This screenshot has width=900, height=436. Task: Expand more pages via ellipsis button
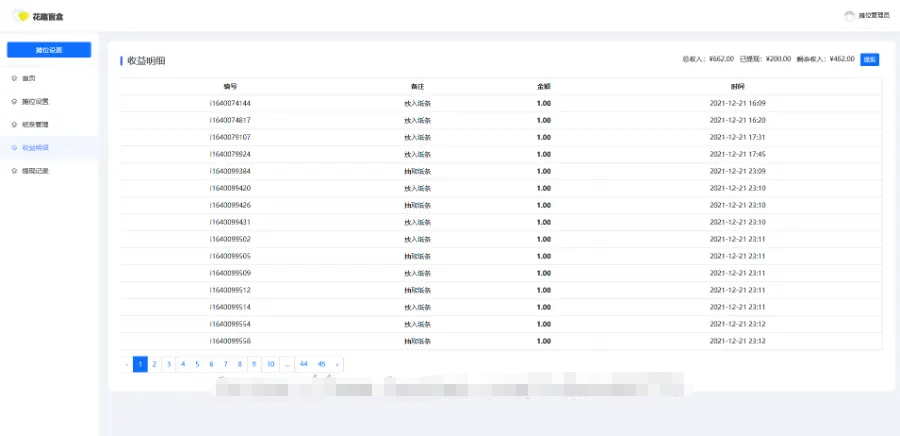pos(287,364)
